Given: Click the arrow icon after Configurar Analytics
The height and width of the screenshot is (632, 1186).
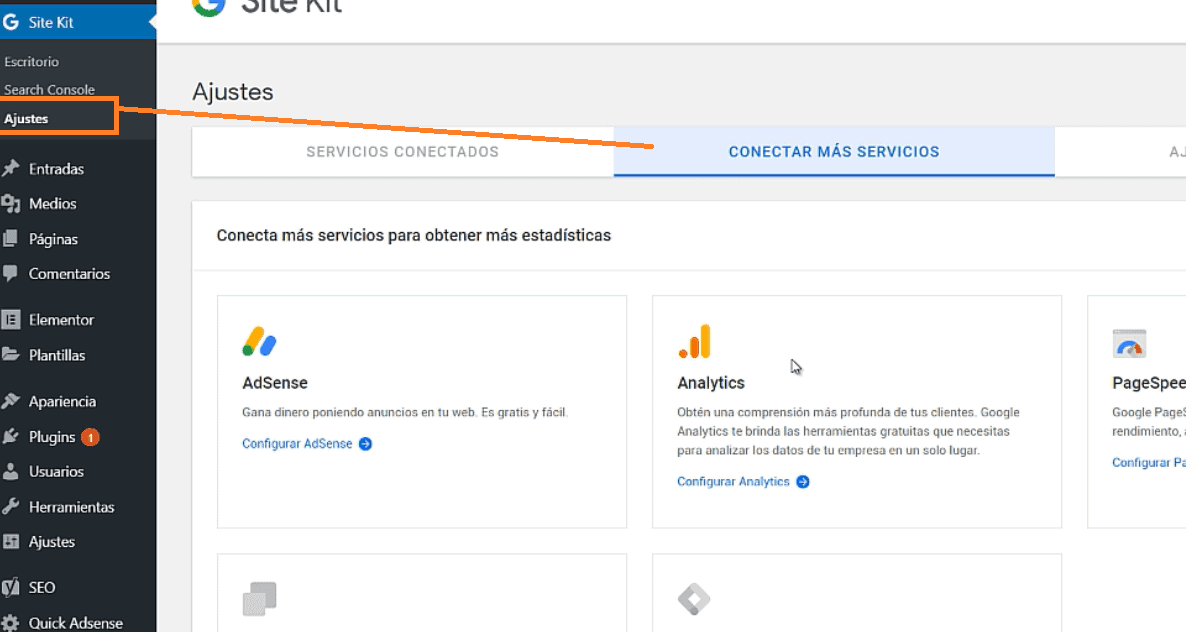Looking at the screenshot, I should pyautogui.click(x=803, y=482).
